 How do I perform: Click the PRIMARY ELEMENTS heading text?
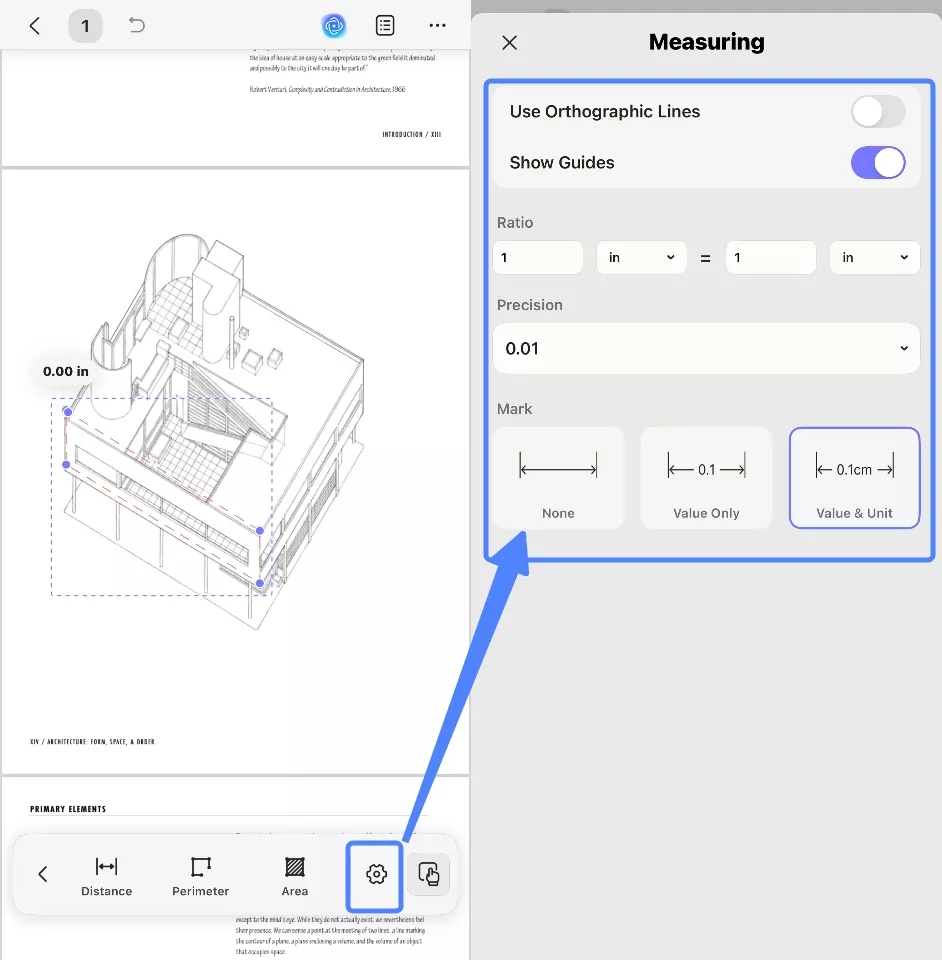point(68,809)
